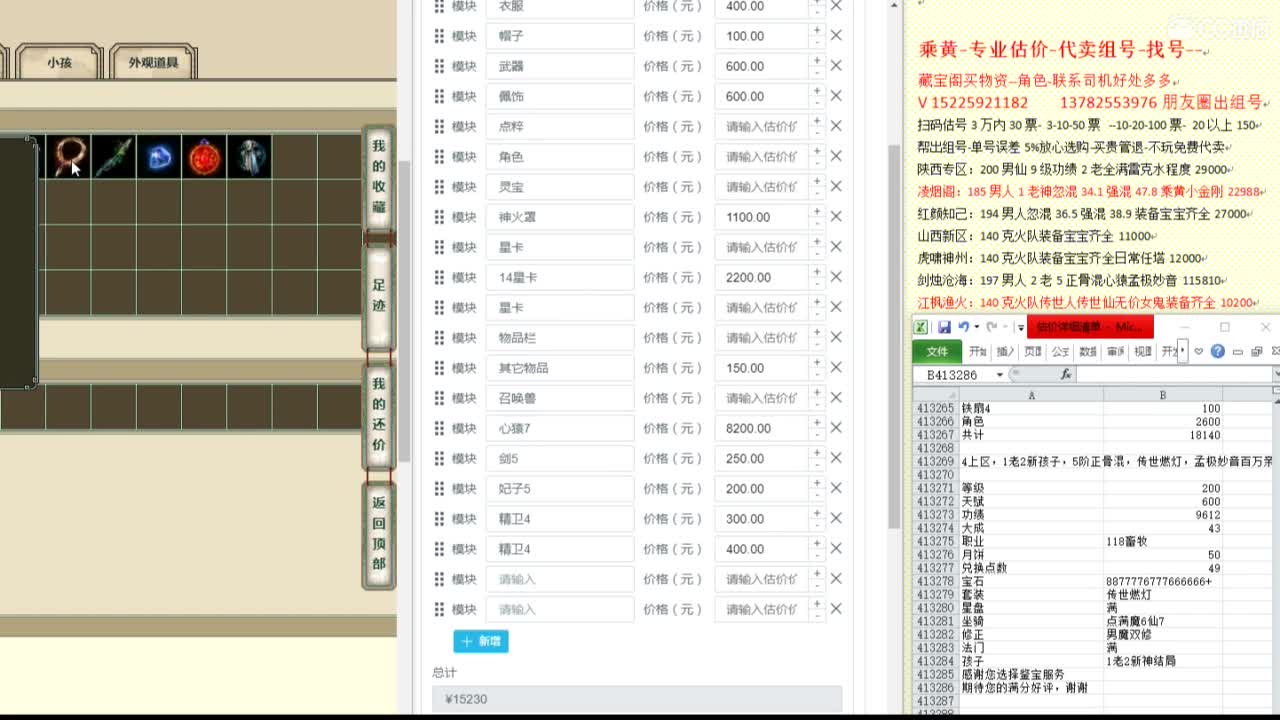Click the first empty 请输入 module field
Viewport: 1280px width, 720px height.
click(x=560, y=579)
